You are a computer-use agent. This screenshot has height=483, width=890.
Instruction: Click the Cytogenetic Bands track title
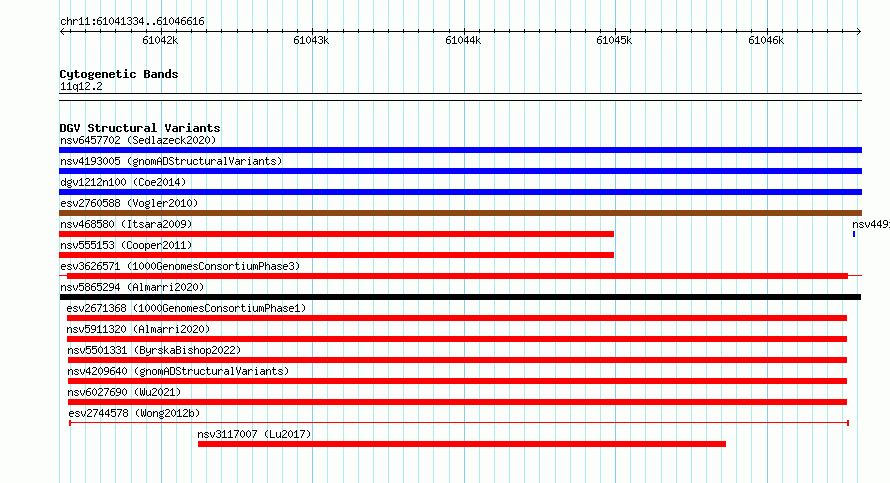pos(119,74)
